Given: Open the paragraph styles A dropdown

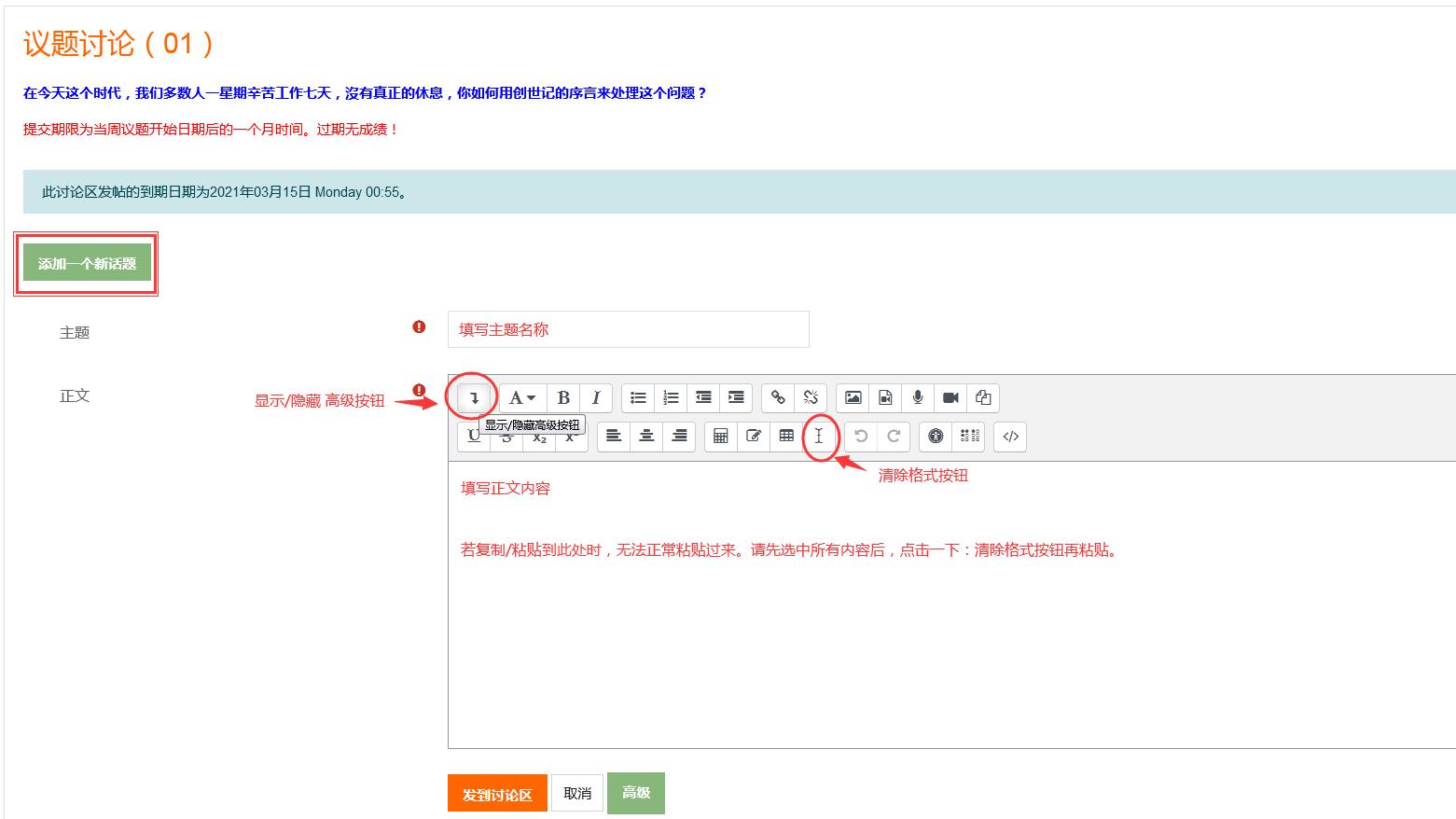Looking at the screenshot, I should click(x=522, y=397).
